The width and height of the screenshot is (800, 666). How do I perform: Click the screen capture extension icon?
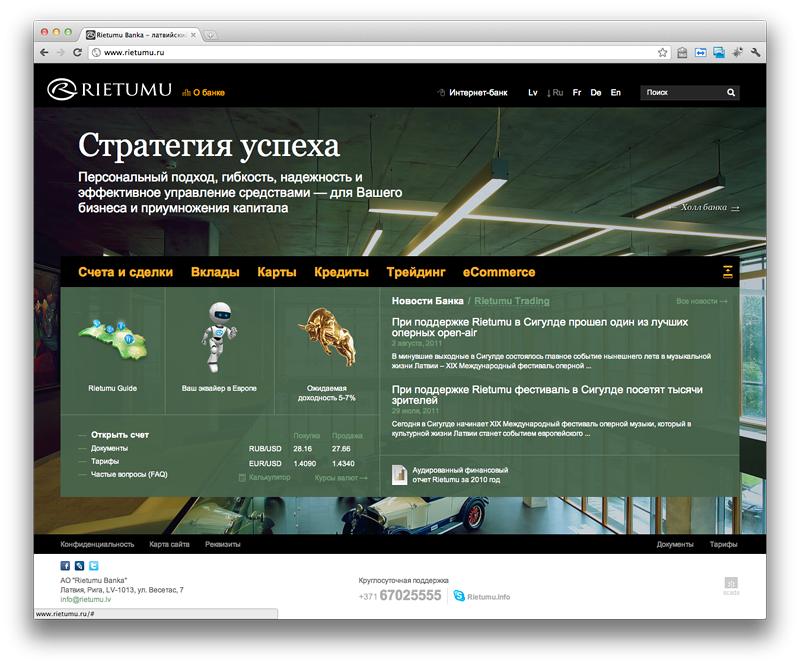click(x=719, y=52)
